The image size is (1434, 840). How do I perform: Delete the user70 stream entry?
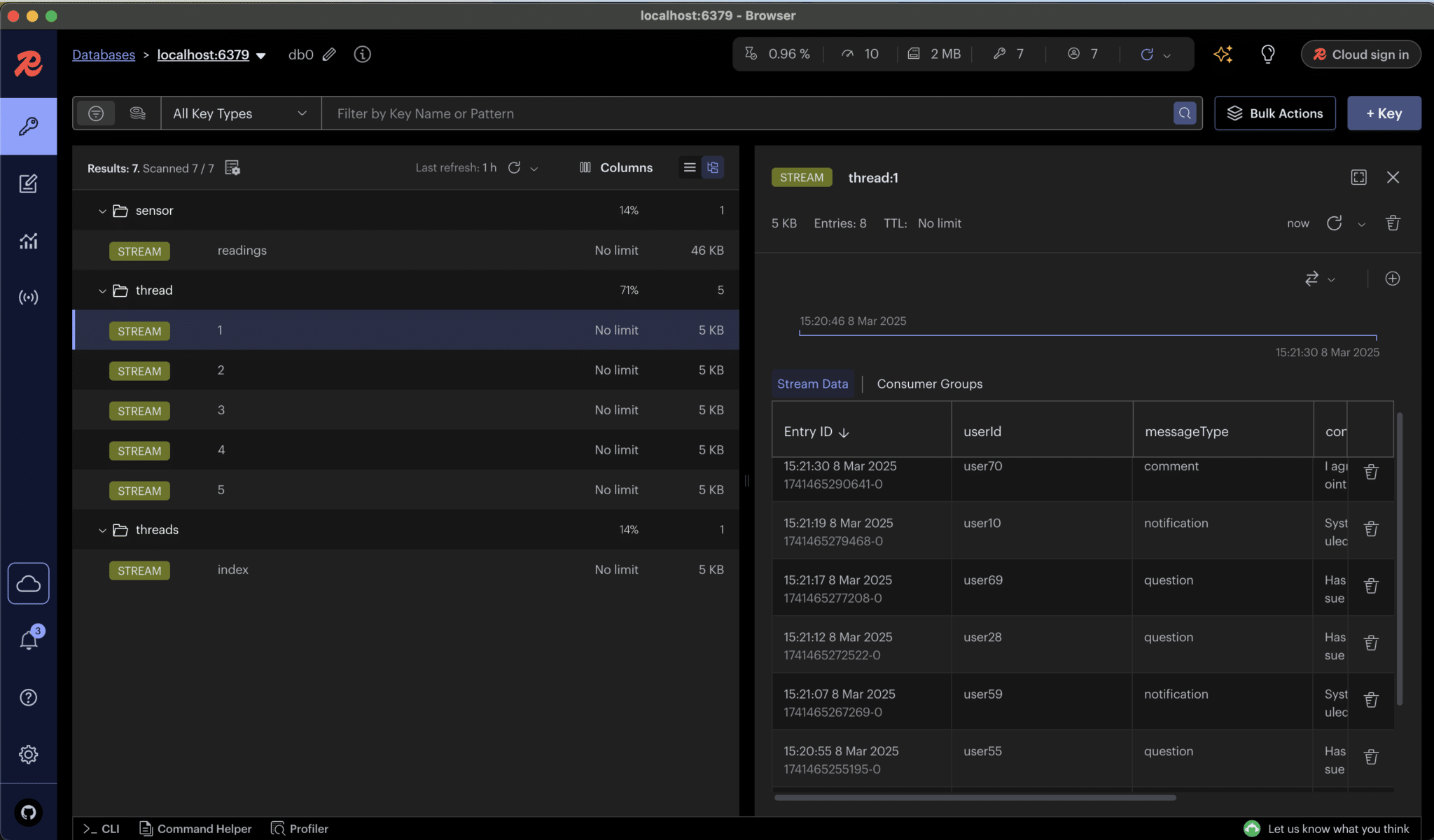(1371, 472)
